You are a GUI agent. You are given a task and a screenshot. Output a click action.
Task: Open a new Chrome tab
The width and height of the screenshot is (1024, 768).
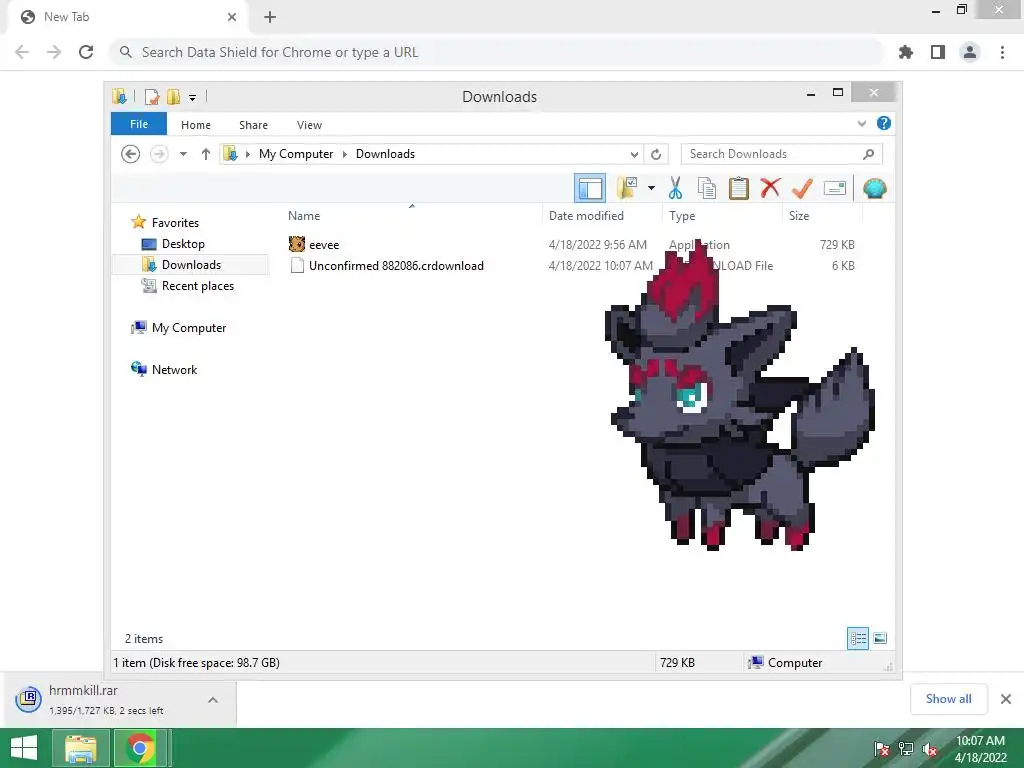click(x=270, y=17)
